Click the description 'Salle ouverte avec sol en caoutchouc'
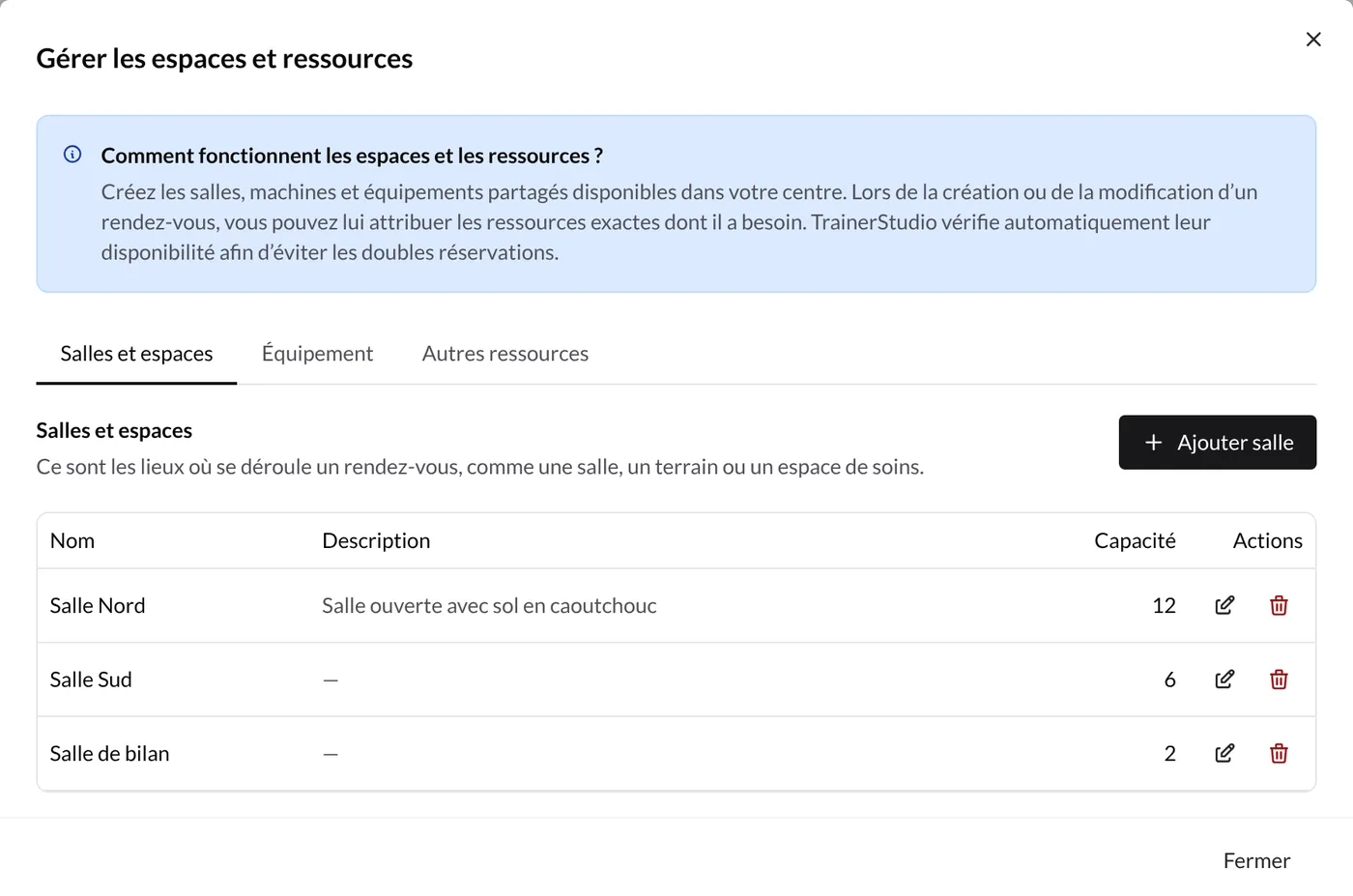1353x896 pixels. click(489, 606)
